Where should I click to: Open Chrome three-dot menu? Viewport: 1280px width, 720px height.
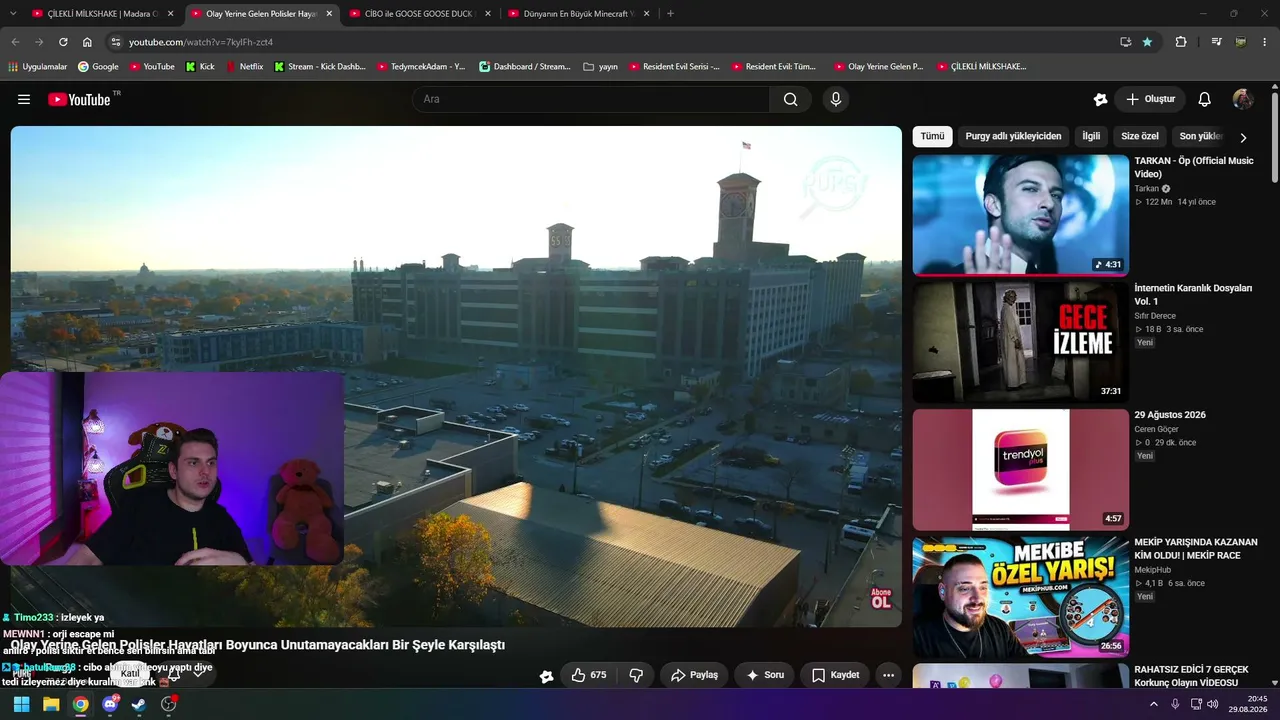(x=1265, y=42)
